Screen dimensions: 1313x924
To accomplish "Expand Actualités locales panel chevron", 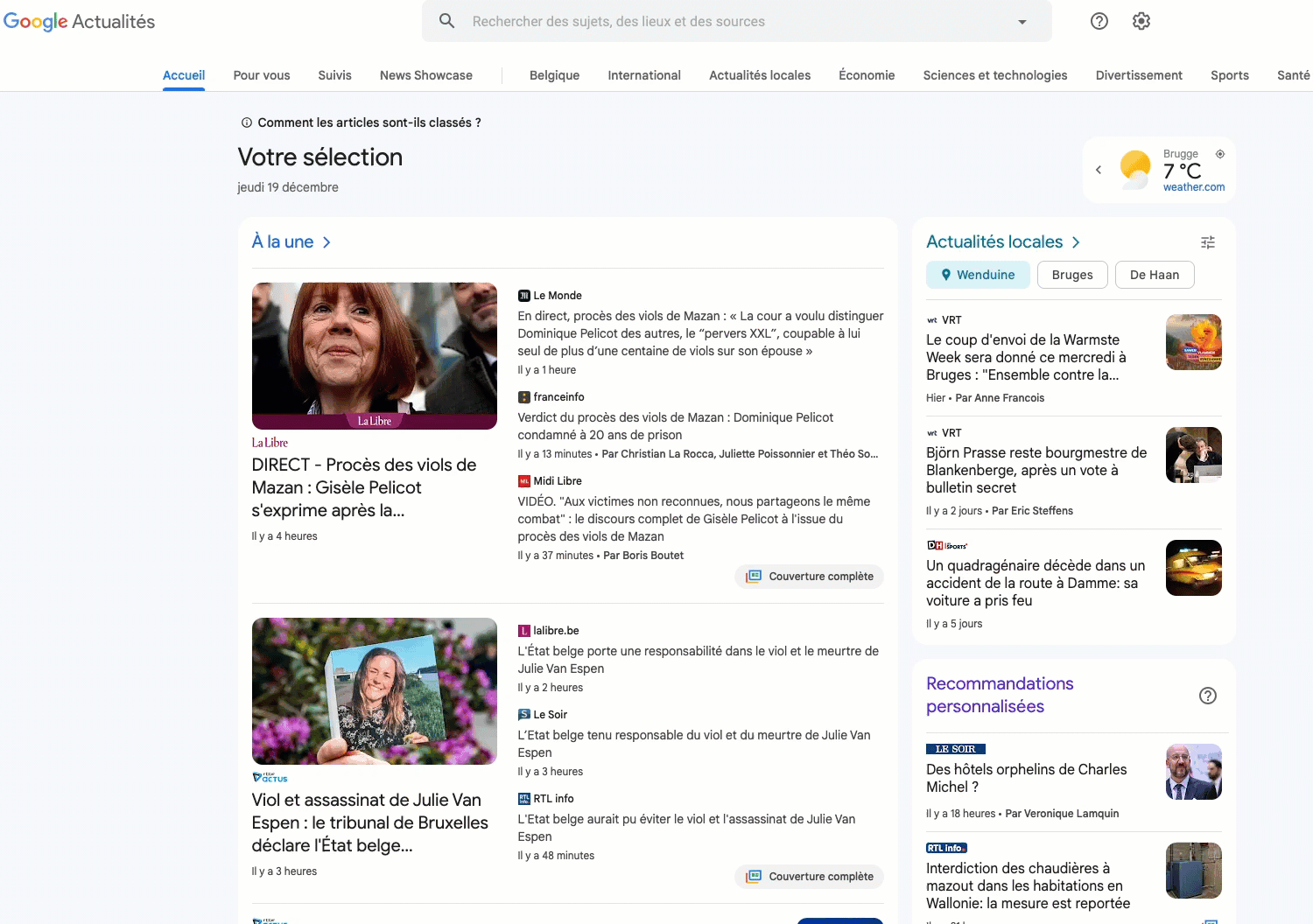I will tap(1076, 242).
